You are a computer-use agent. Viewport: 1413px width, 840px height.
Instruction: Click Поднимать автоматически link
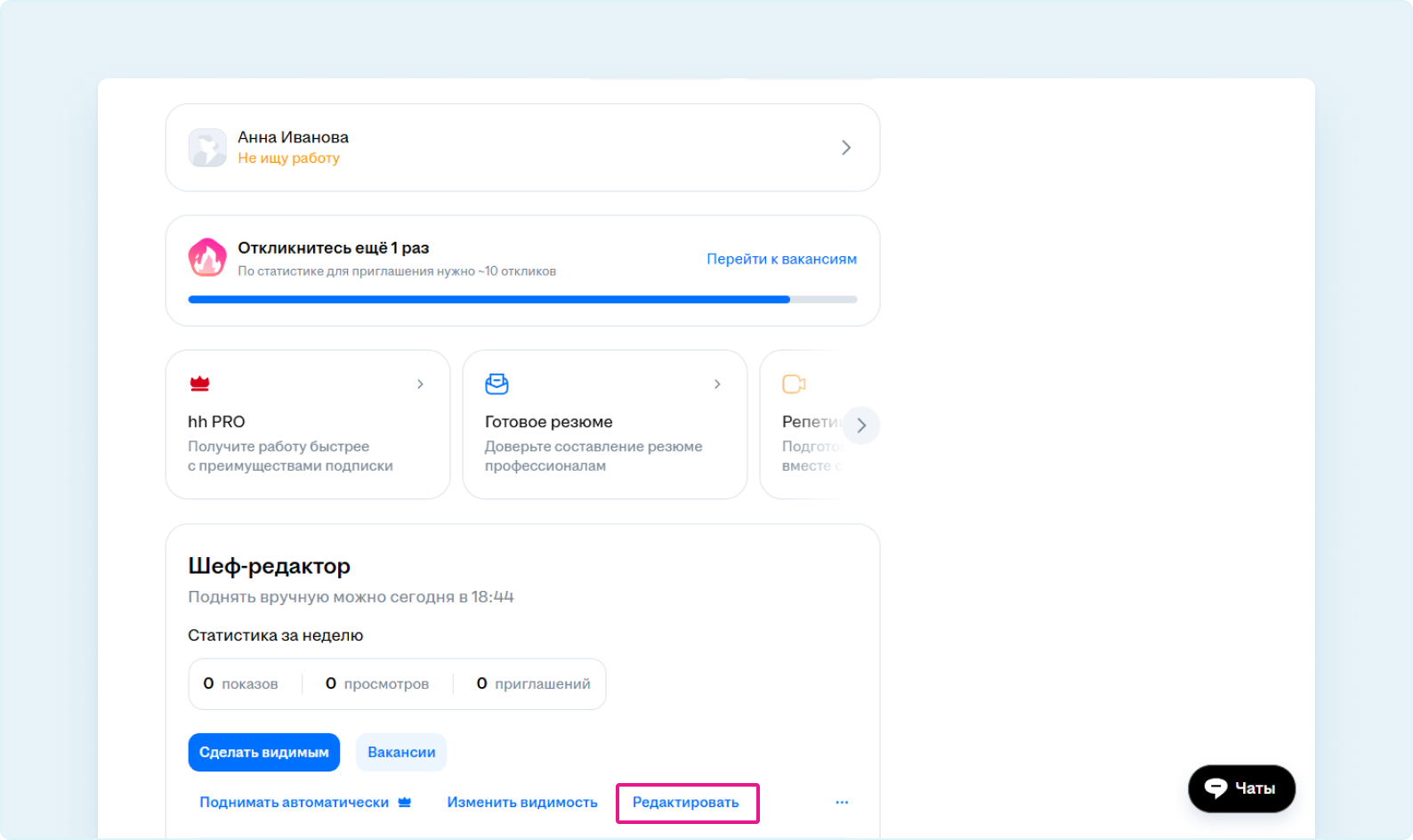coord(294,803)
